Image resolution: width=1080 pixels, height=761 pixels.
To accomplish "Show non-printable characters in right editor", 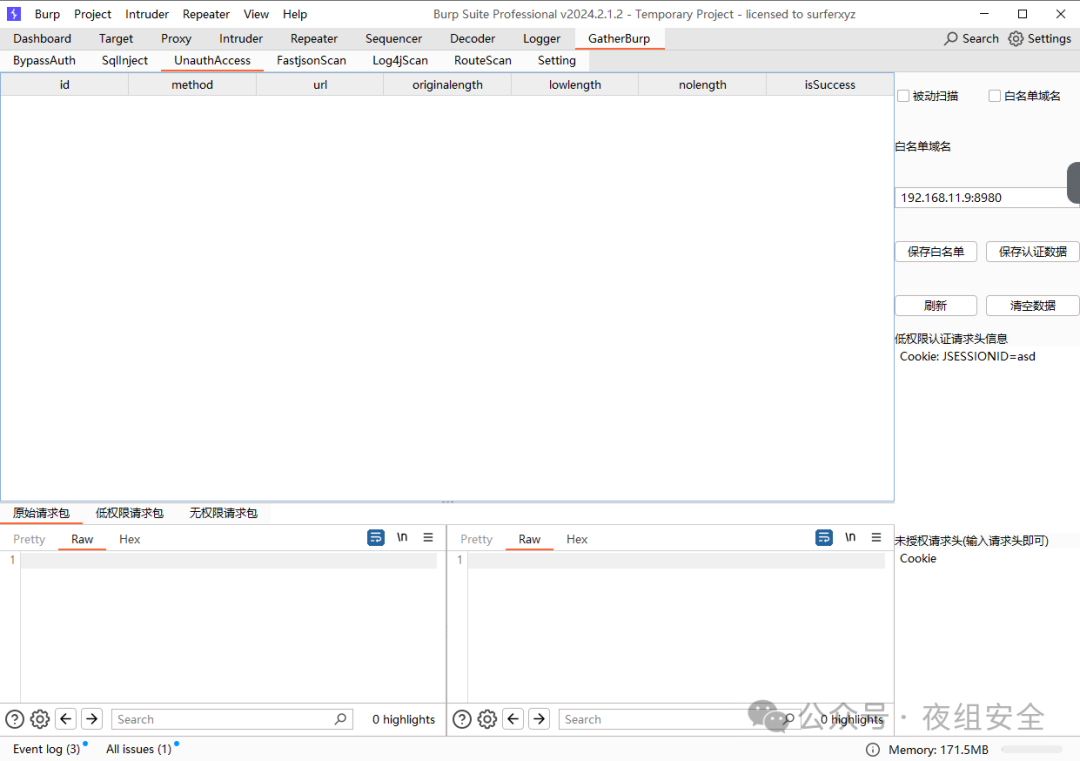I will click(850, 538).
